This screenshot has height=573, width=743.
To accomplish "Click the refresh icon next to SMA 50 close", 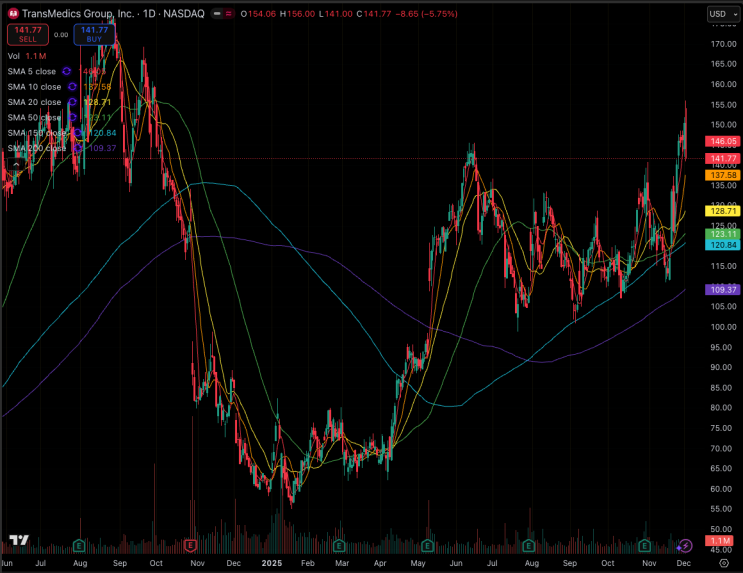I will click(72, 117).
